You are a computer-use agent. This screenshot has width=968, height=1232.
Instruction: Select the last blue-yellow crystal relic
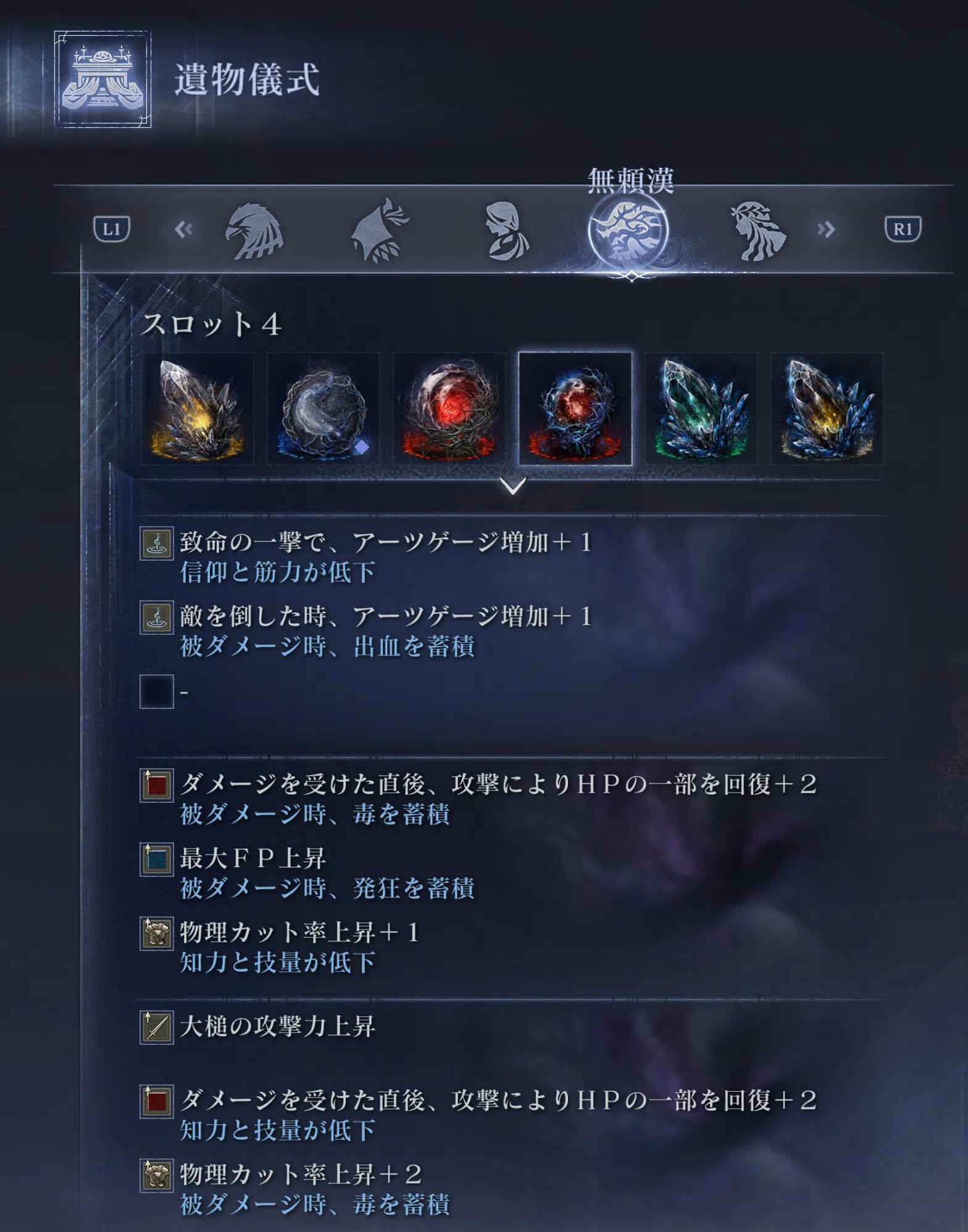[827, 409]
